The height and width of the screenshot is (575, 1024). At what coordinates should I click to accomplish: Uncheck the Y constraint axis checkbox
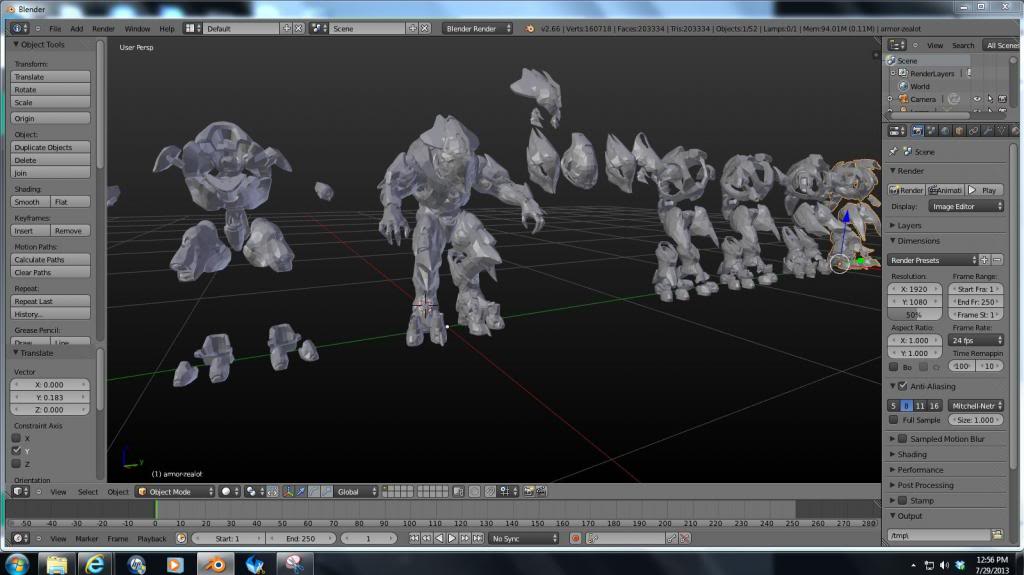16,451
